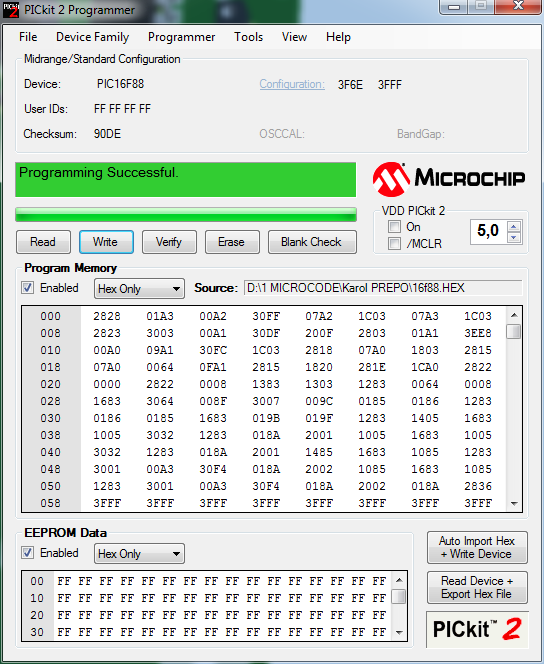
Task: Click the Microchip logo
Action: [x=449, y=179]
